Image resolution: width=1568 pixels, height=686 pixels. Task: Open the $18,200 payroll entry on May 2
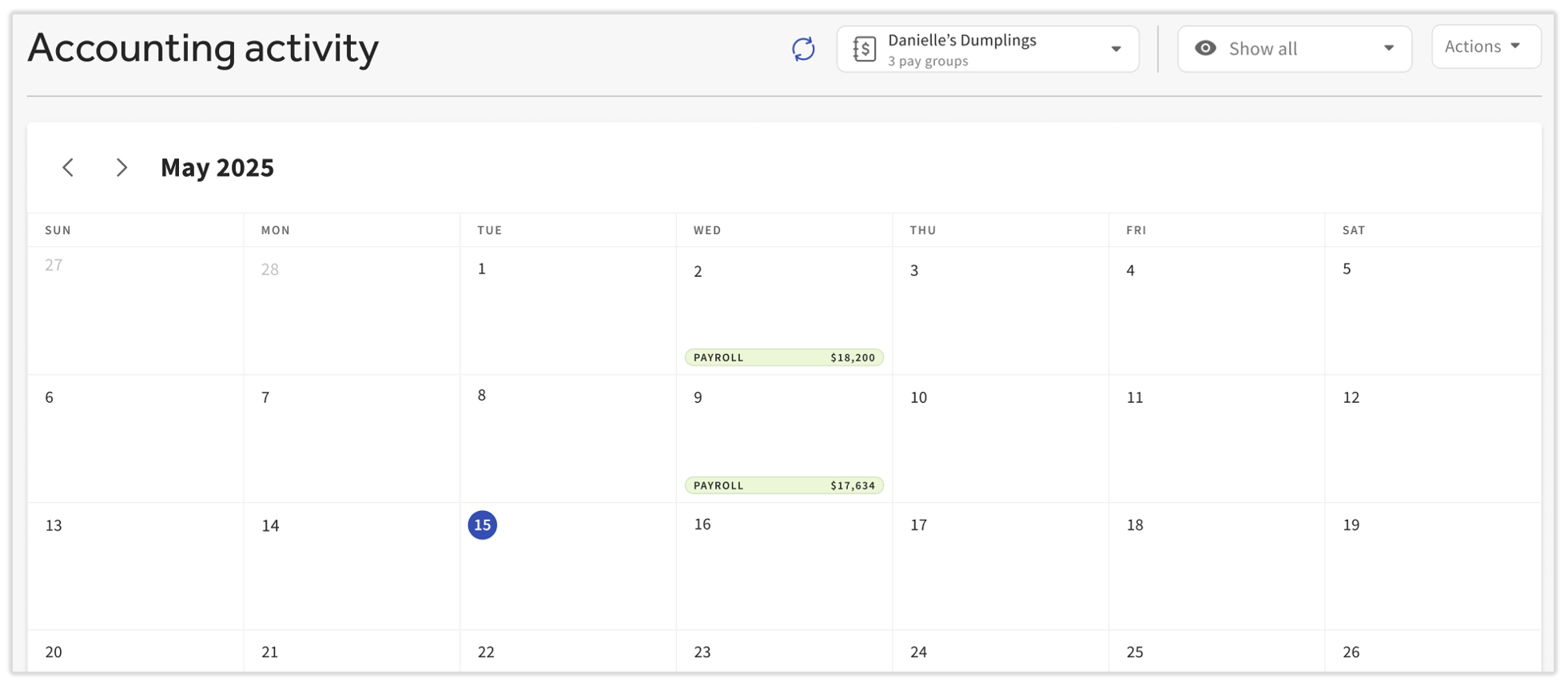tap(784, 357)
